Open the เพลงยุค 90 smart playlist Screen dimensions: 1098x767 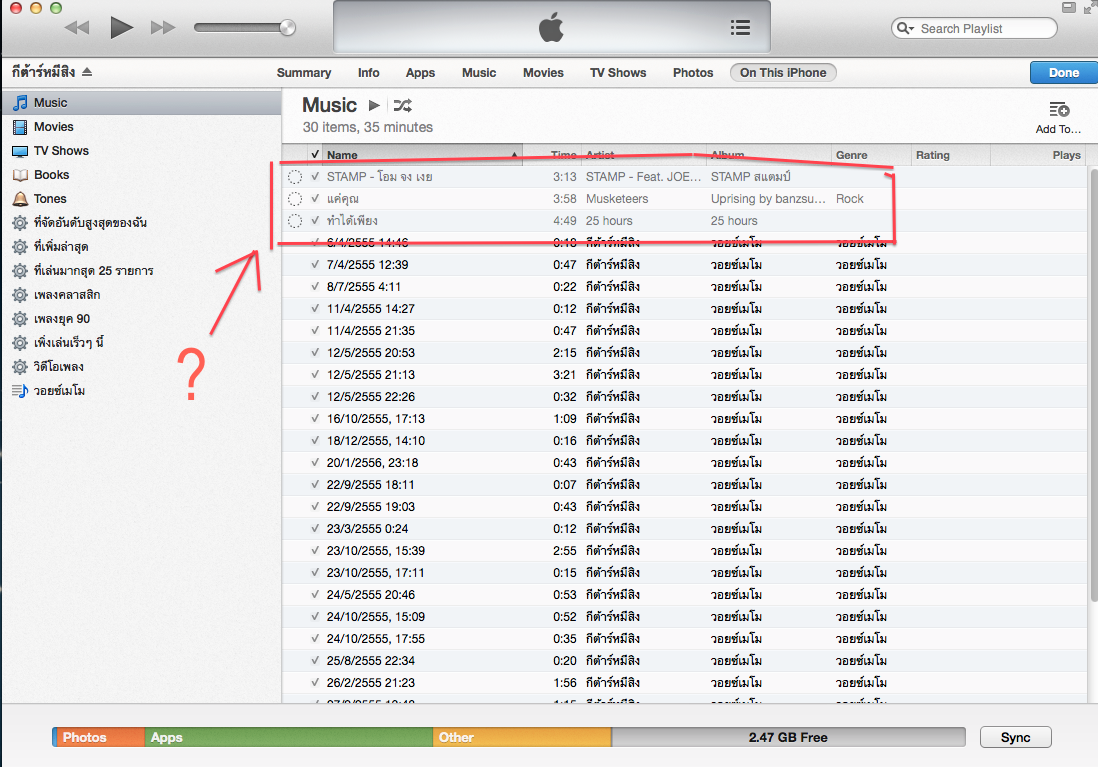click(141, 319)
